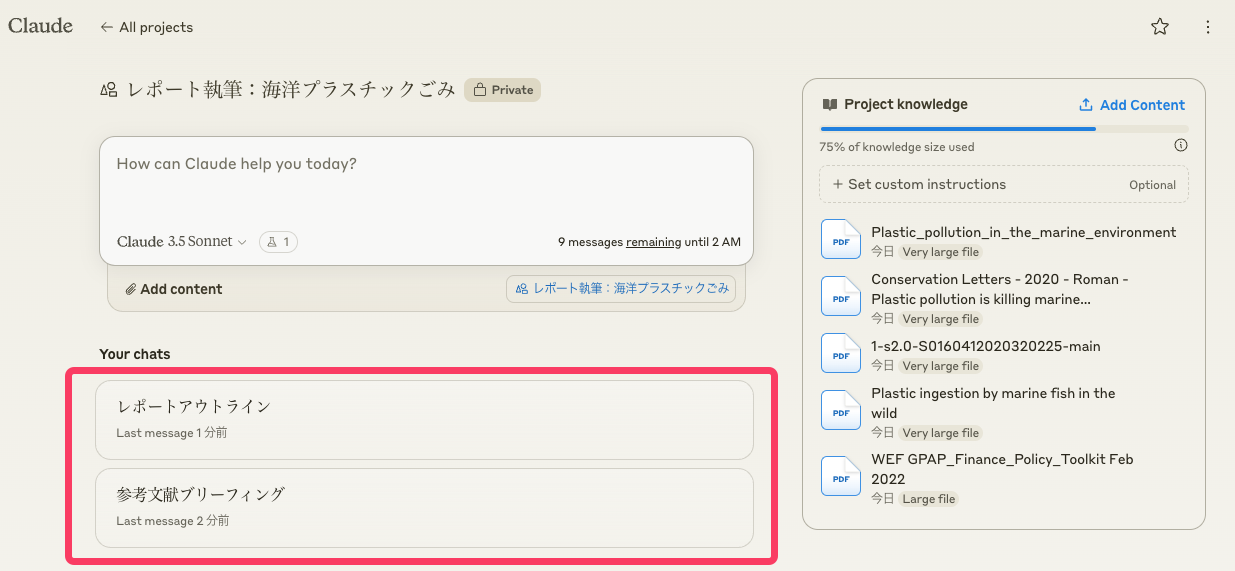Open the 参考文献ブリーフィング chat
The height and width of the screenshot is (571, 1235).
pos(424,507)
